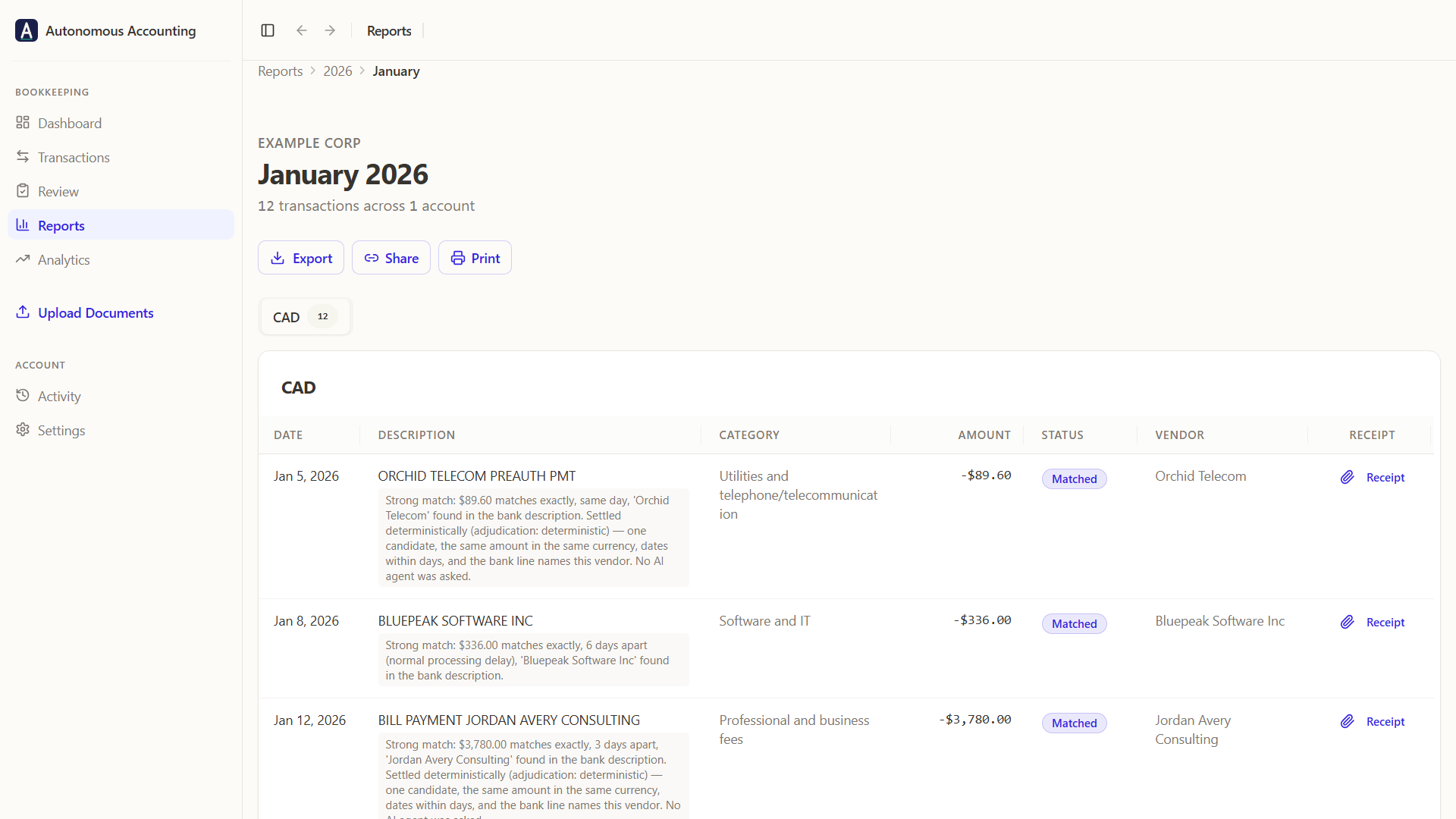
Task: Click the -$3,780.00 amount
Action: point(975,719)
